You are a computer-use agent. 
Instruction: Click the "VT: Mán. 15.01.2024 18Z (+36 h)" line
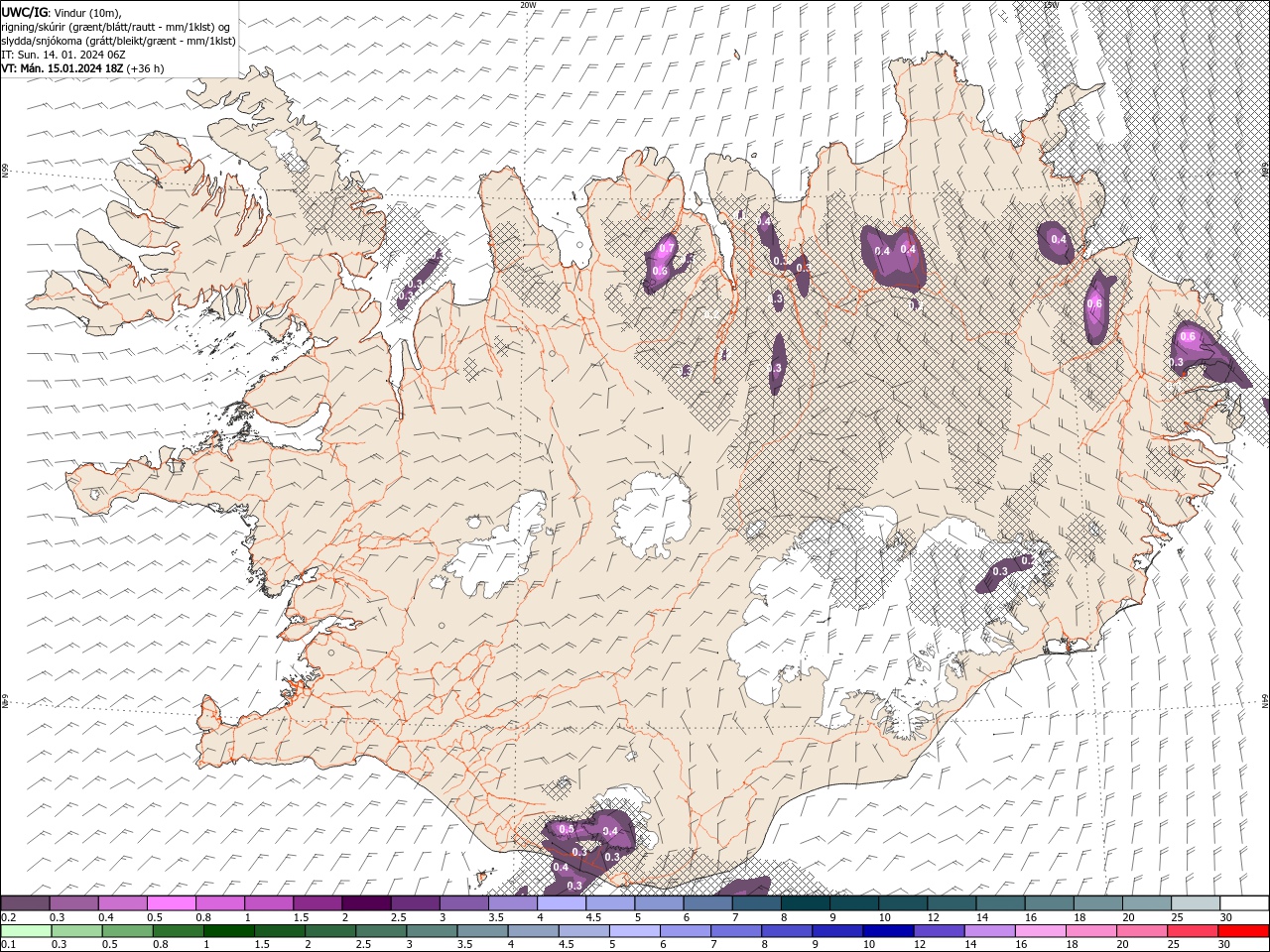point(83,68)
